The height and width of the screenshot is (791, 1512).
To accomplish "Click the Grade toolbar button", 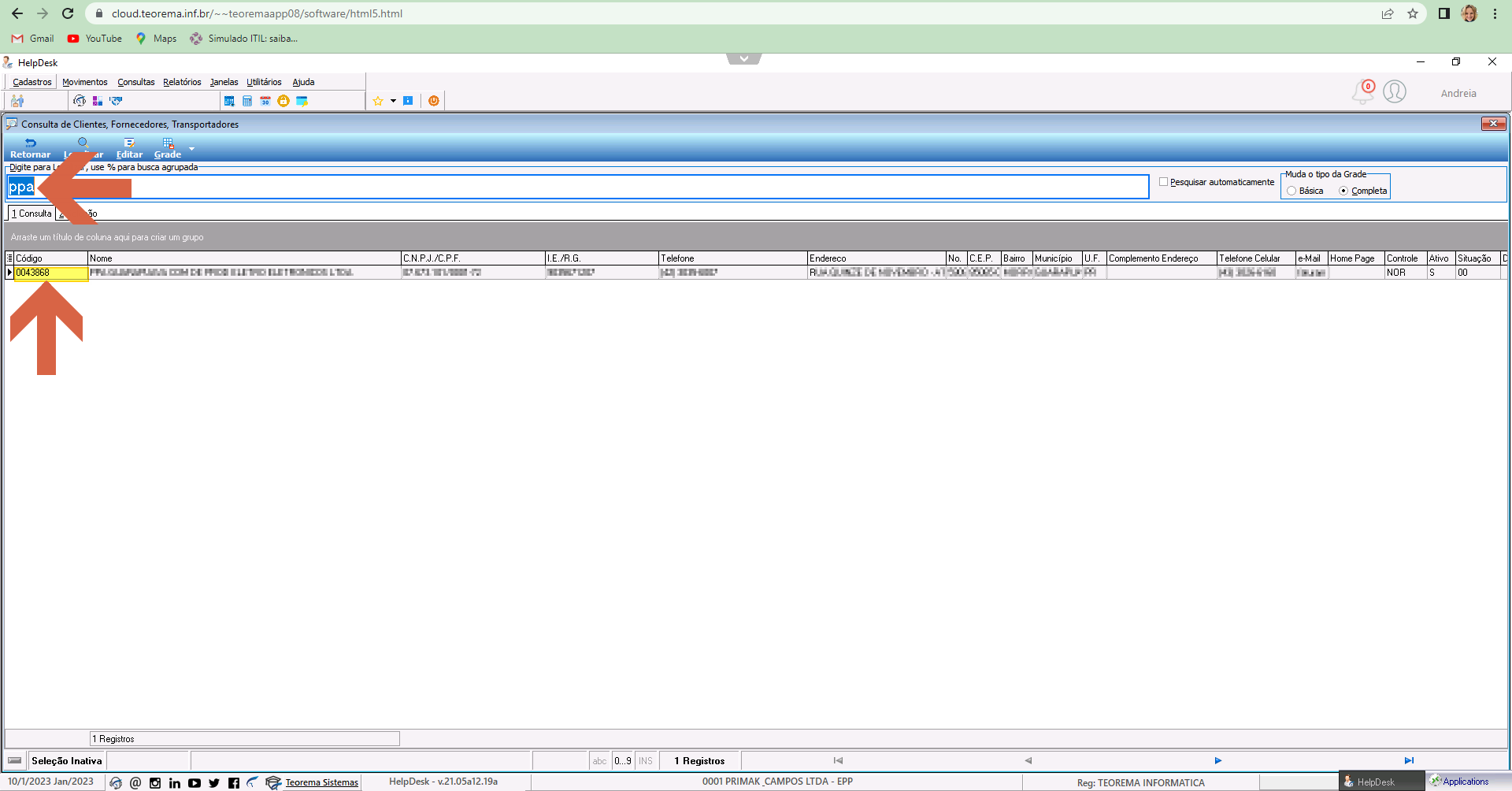I will (168, 148).
